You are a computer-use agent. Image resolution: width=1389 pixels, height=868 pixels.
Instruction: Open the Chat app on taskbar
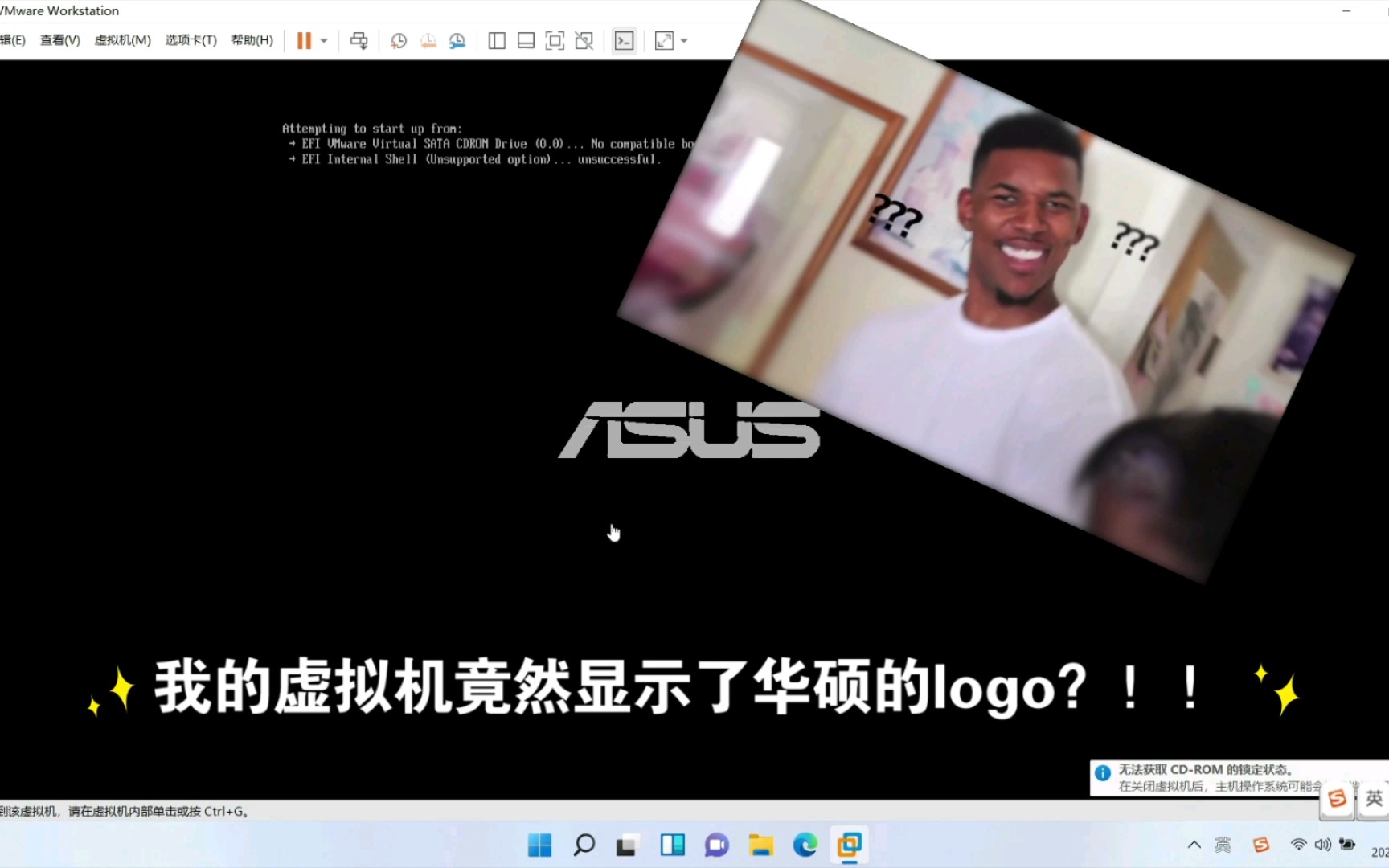[716, 845]
